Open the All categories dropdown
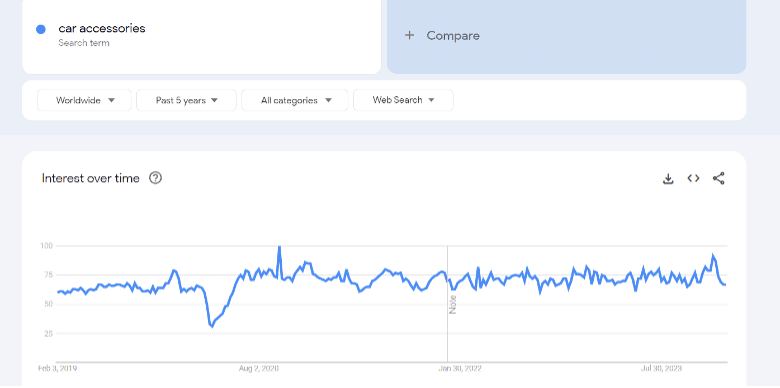The image size is (780, 388). pyautogui.click(x=295, y=100)
